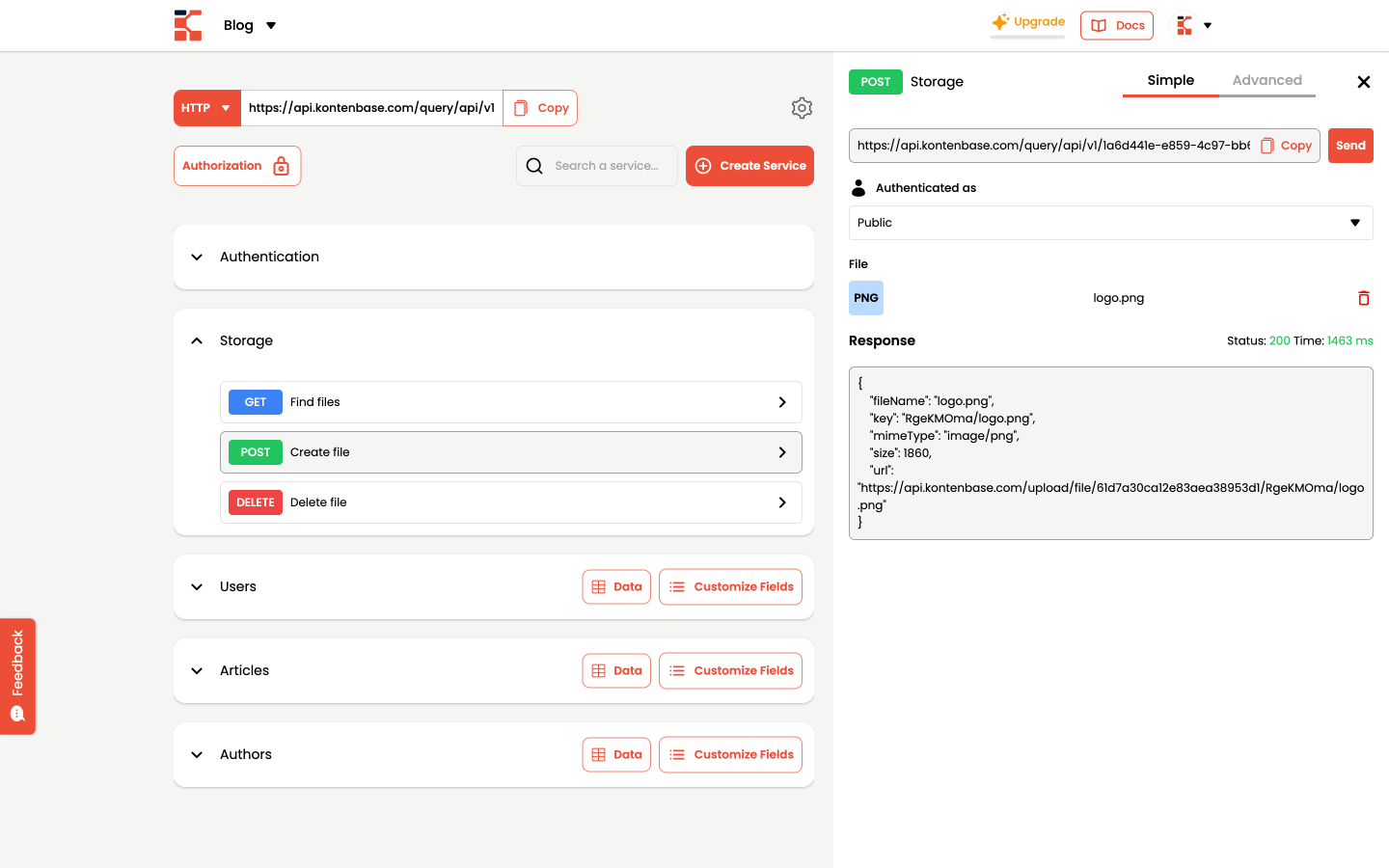The width and height of the screenshot is (1389, 868).
Task: Open the account avatar menu
Action: pos(1192,26)
